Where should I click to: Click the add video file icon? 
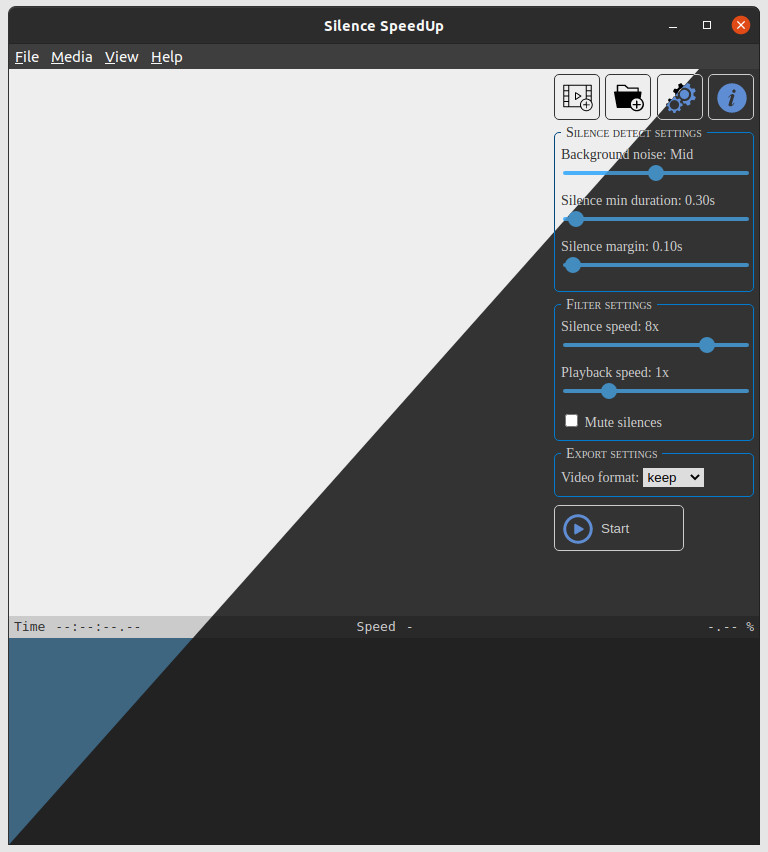[x=577, y=97]
